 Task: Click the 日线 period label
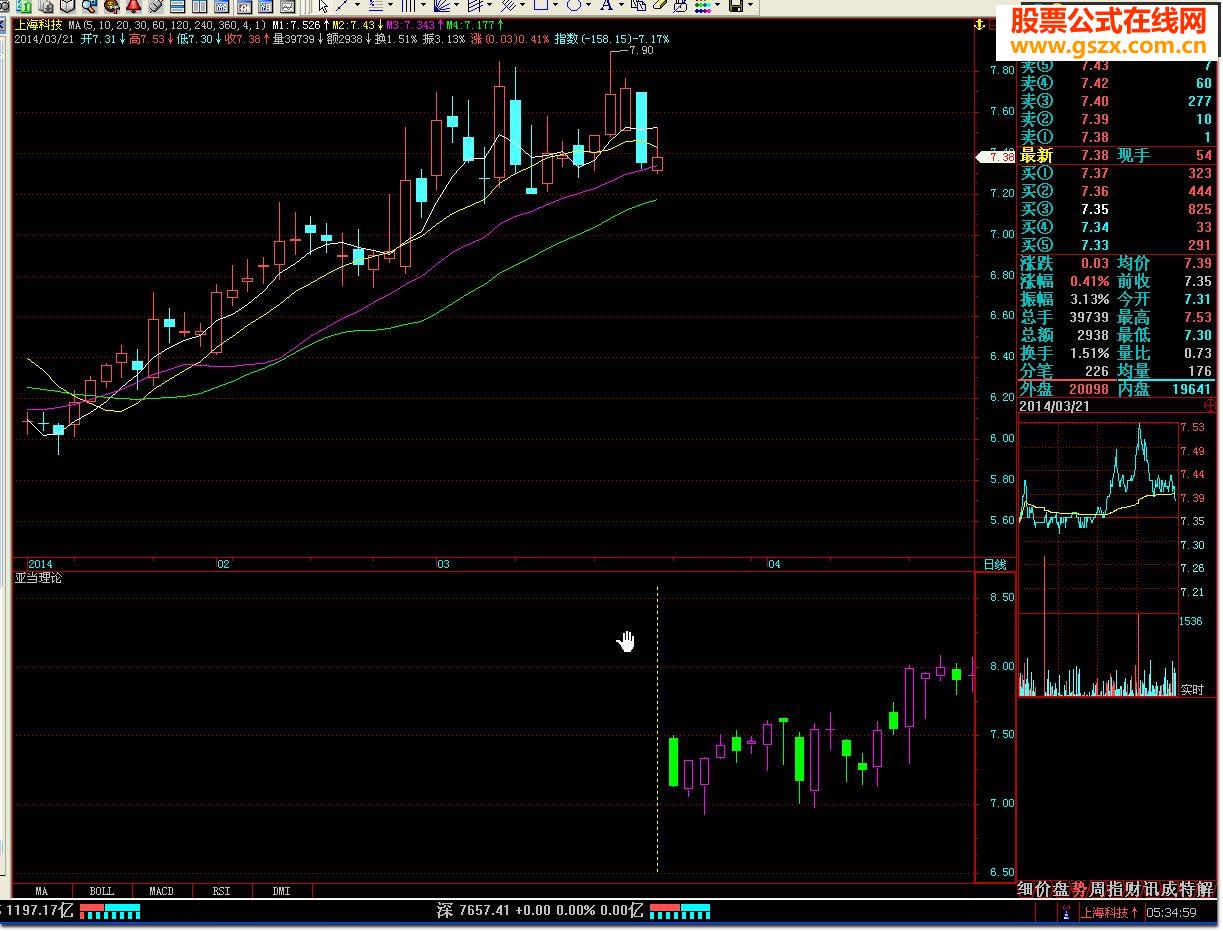point(995,565)
